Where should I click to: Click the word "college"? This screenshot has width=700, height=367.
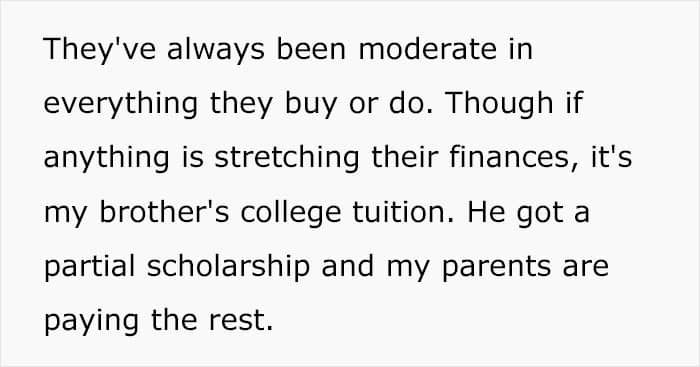(x=291, y=212)
